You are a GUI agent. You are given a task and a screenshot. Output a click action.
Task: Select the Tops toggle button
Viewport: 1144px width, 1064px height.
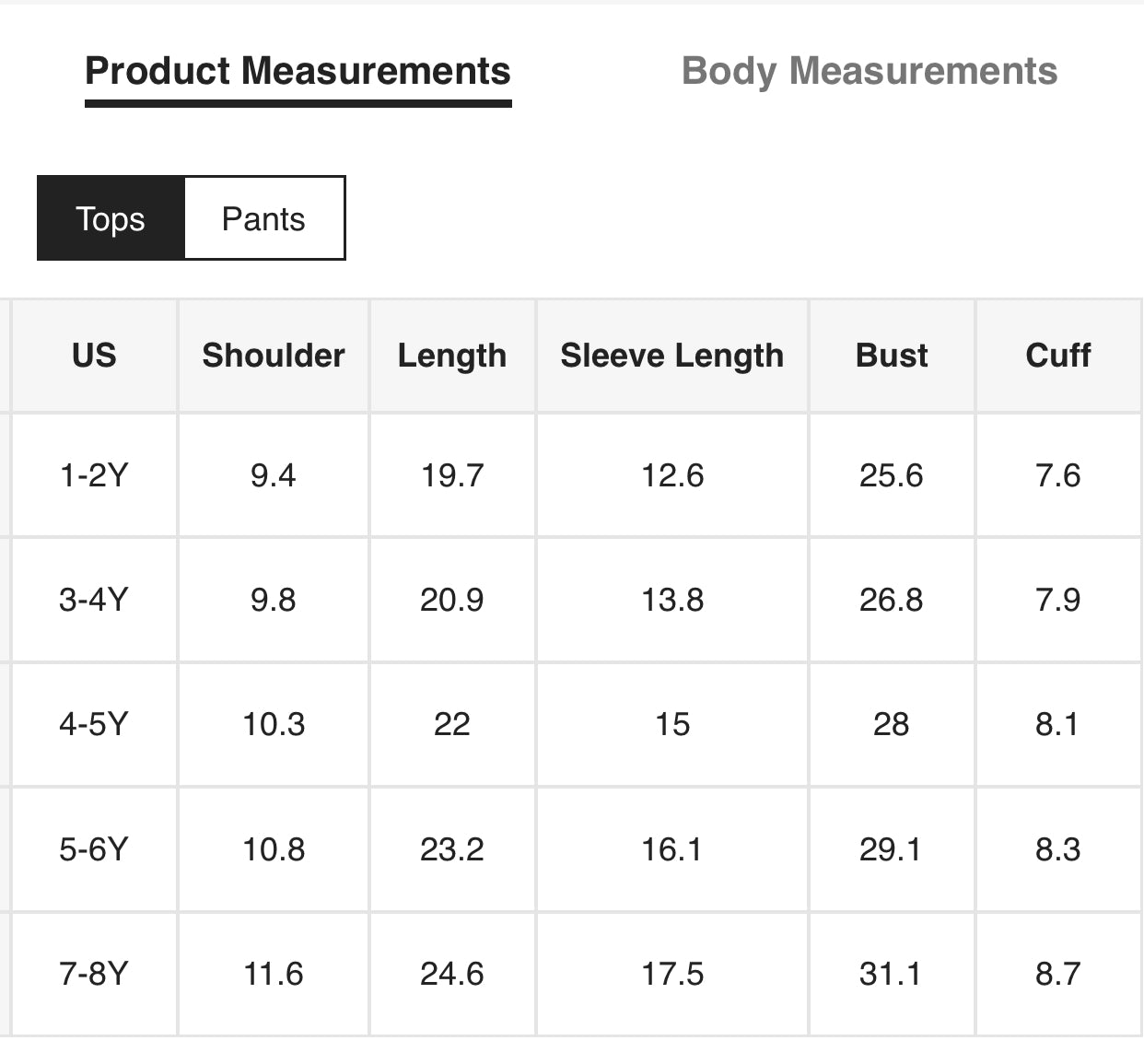point(111,218)
